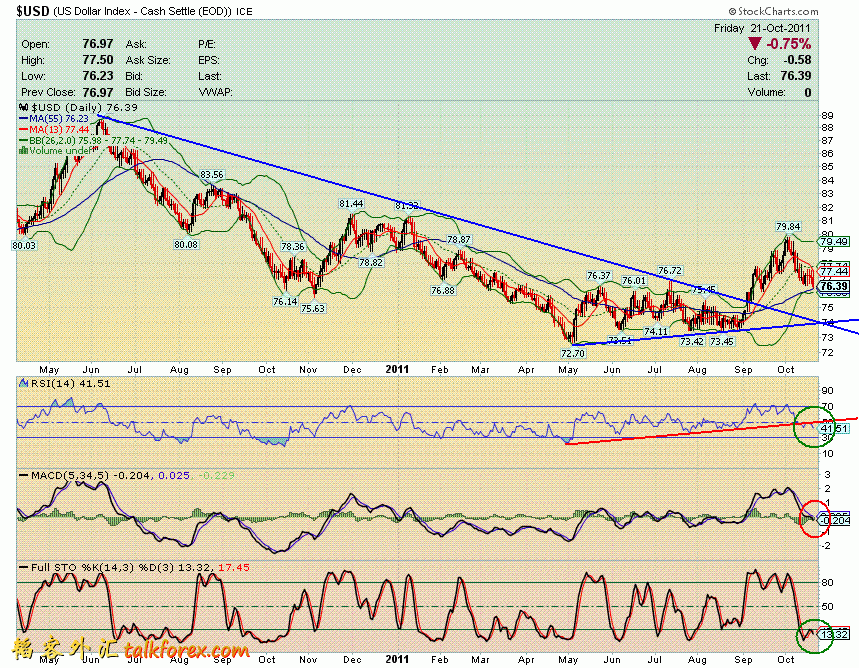Click the 80.08 trough label

click(186, 244)
